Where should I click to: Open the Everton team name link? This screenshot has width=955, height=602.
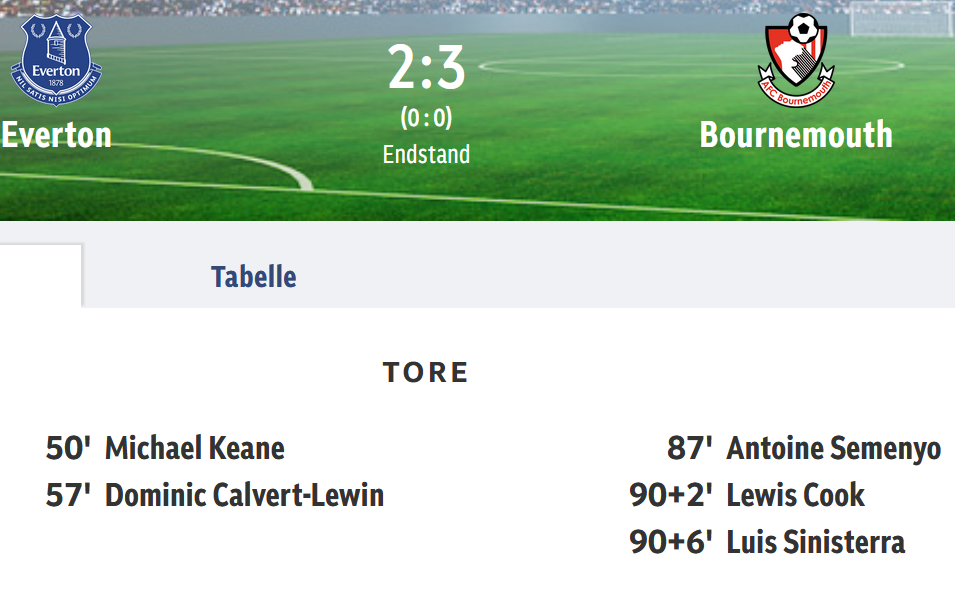coord(57,134)
